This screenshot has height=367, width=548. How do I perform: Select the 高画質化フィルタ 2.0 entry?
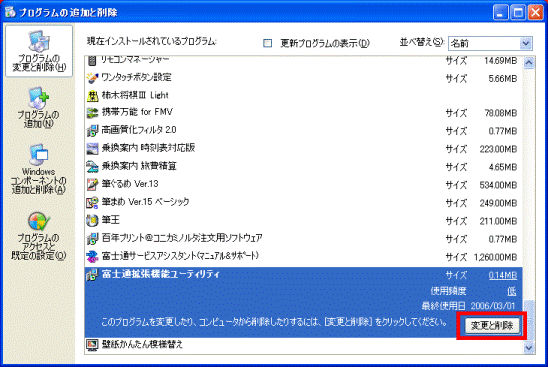pos(303,131)
